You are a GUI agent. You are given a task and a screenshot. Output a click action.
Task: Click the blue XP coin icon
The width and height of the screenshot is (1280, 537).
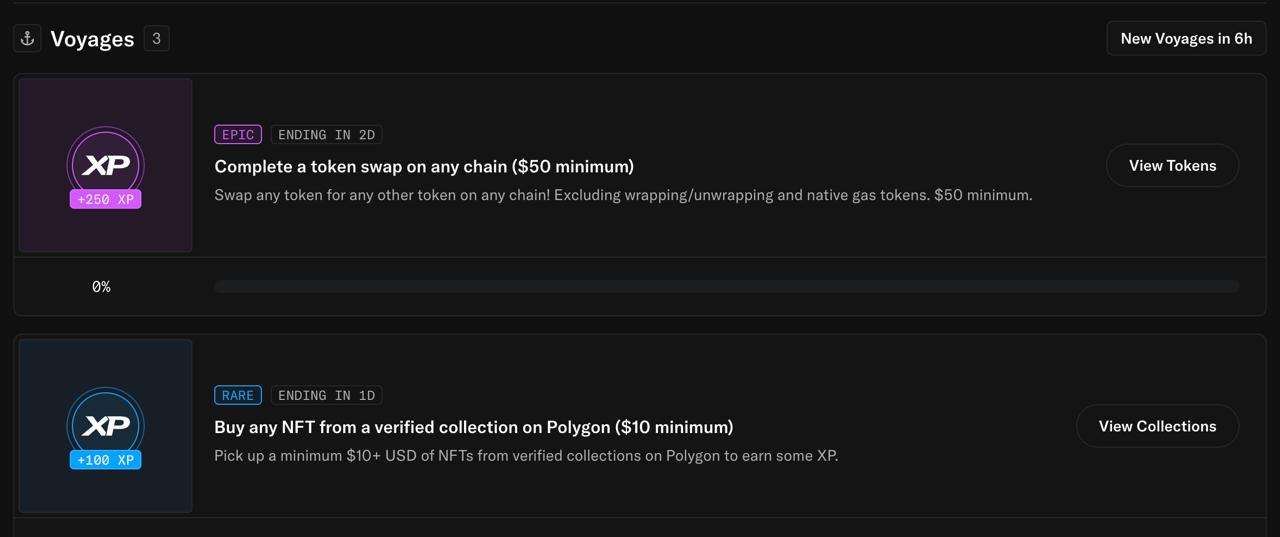[106, 424]
